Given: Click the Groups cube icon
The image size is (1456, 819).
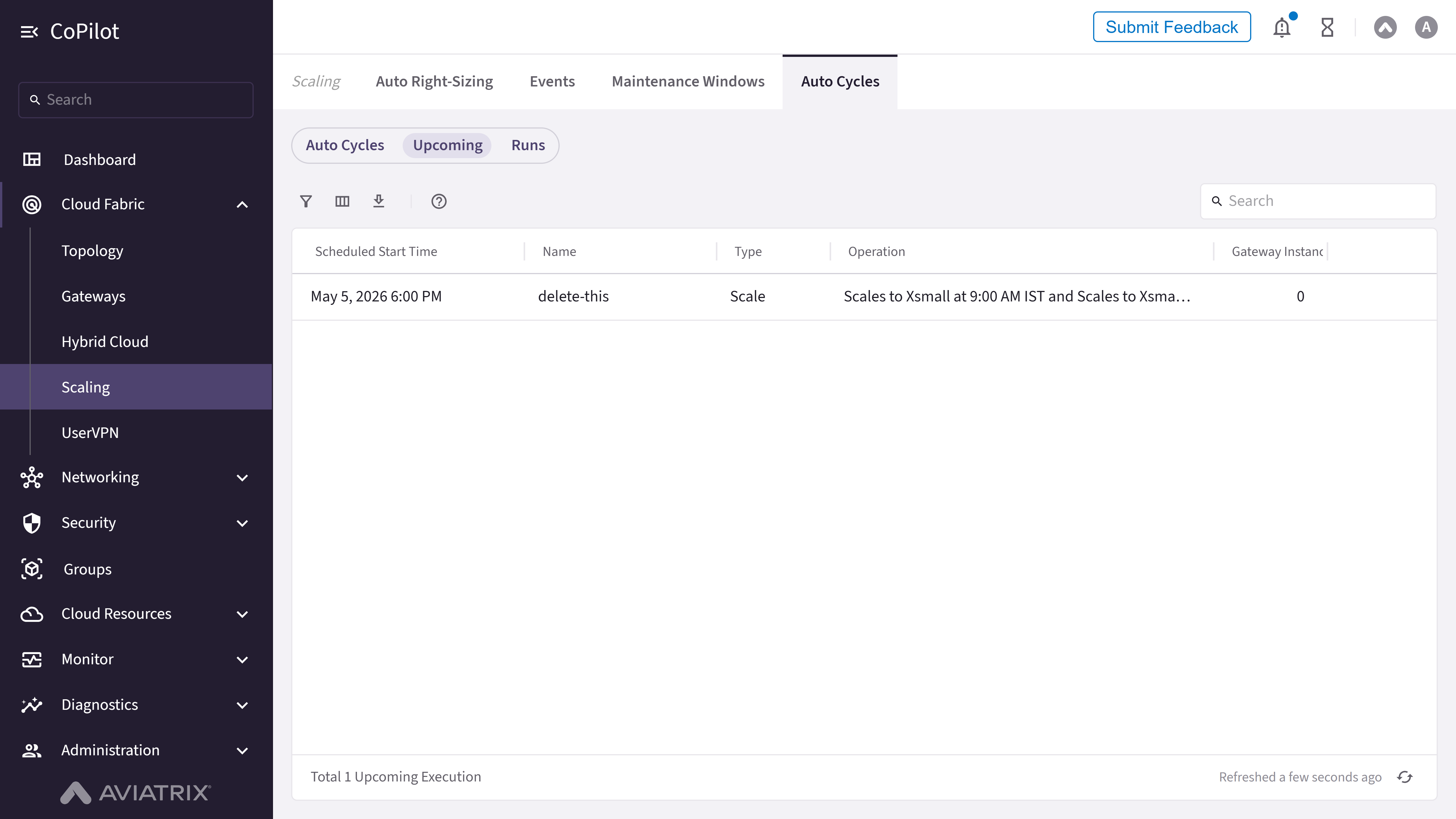Looking at the screenshot, I should point(32,569).
